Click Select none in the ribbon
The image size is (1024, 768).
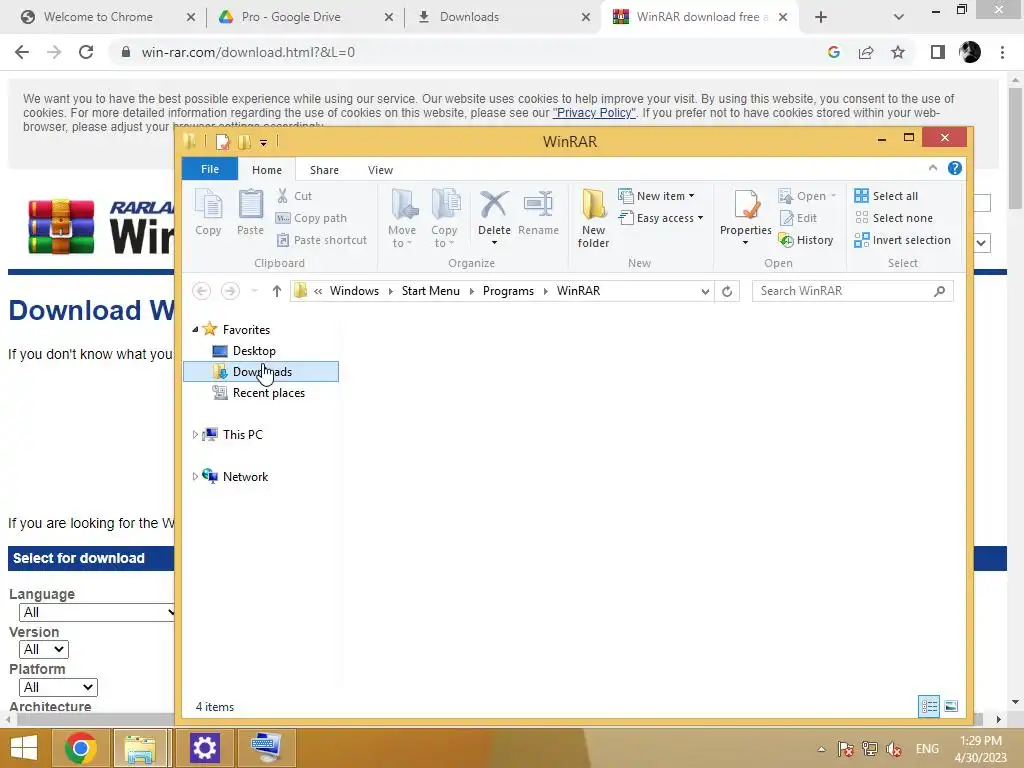[893, 218]
